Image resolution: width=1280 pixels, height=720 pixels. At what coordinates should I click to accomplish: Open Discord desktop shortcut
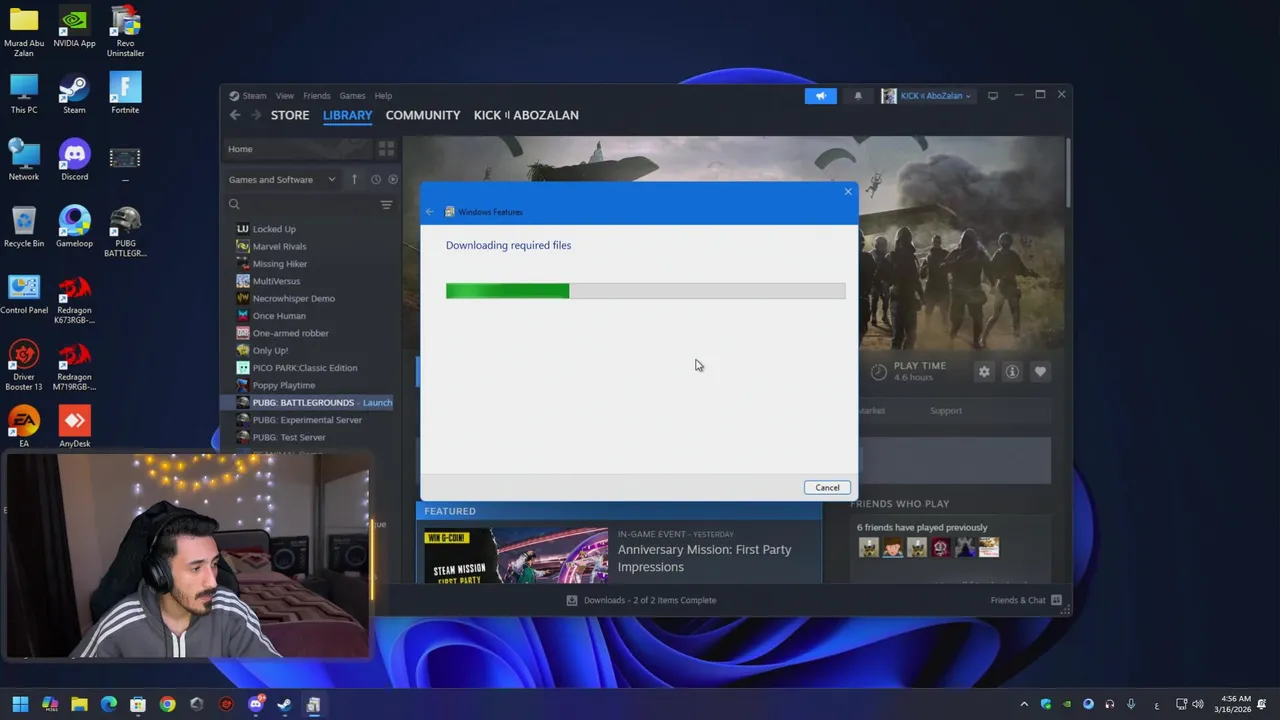(74, 162)
